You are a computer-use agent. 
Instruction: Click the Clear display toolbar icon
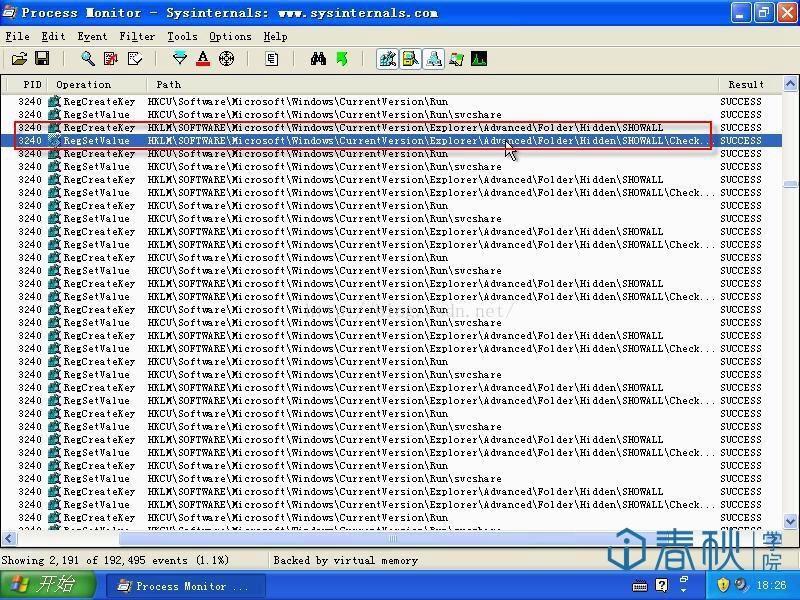[x=135, y=59]
